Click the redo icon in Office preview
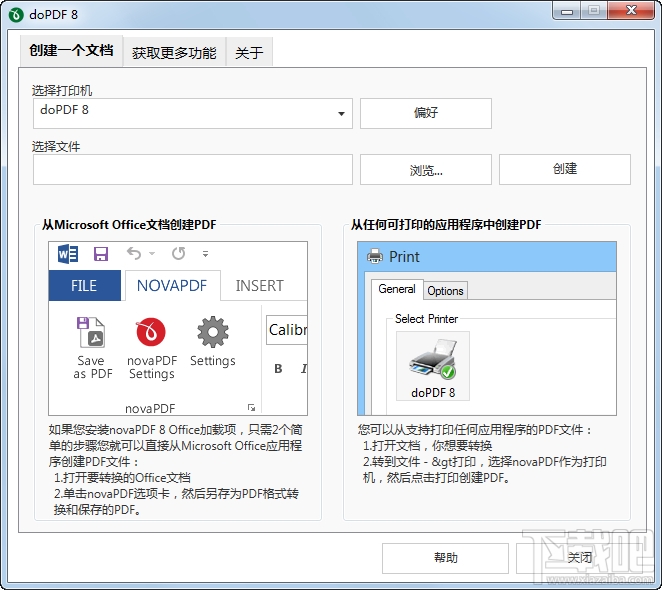 pyautogui.click(x=178, y=253)
